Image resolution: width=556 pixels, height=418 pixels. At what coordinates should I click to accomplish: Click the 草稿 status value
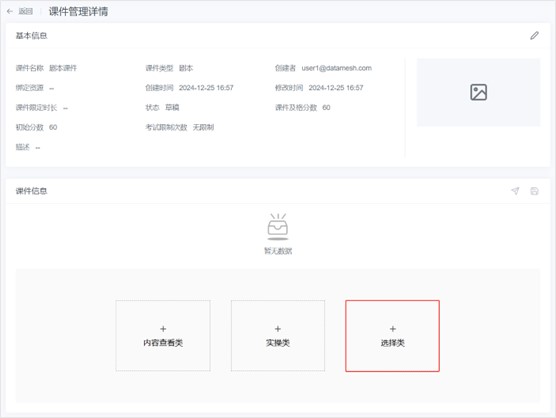coord(172,107)
